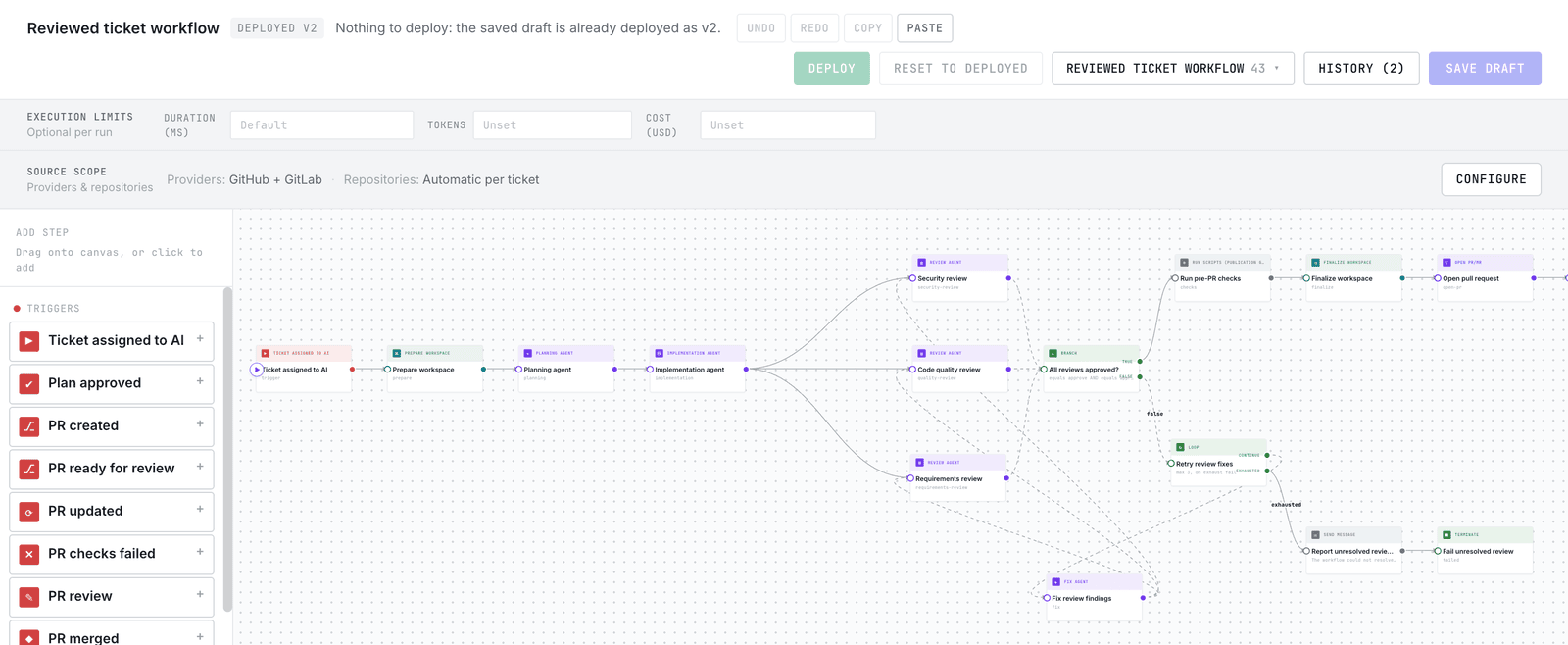Click the Paste button
The height and width of the screenshot is (645, 1568).
[x=925, y=28]
